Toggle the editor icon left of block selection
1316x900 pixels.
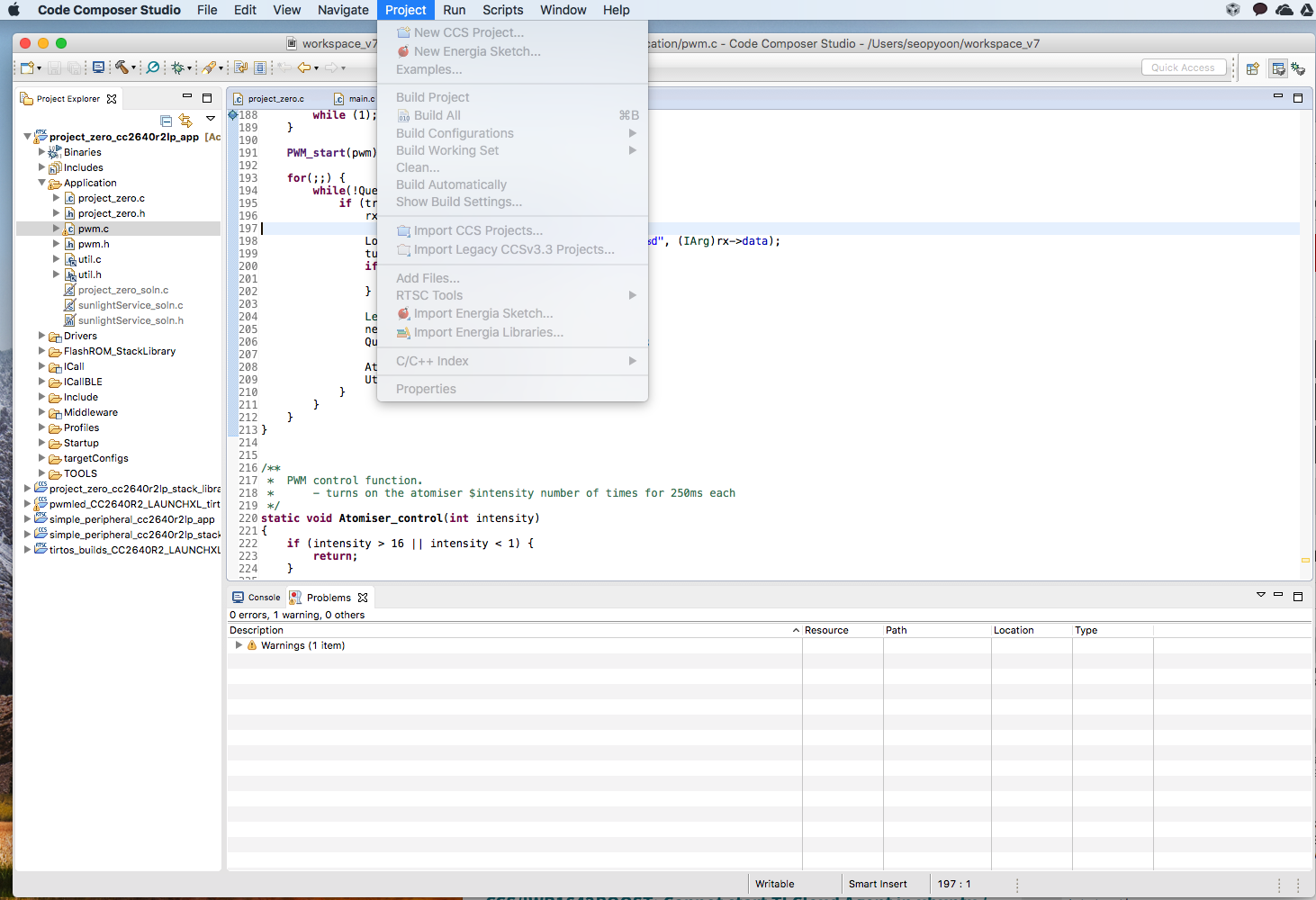point(240,67)
